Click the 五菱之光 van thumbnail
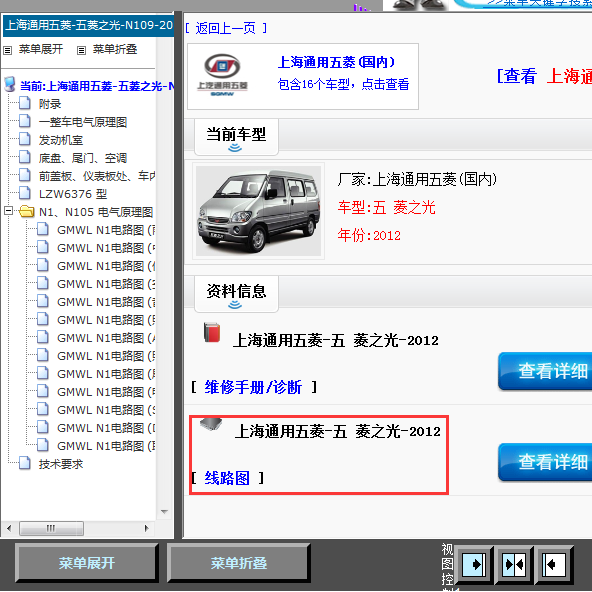This screenshot has height=592, width=592. (258, 211)
